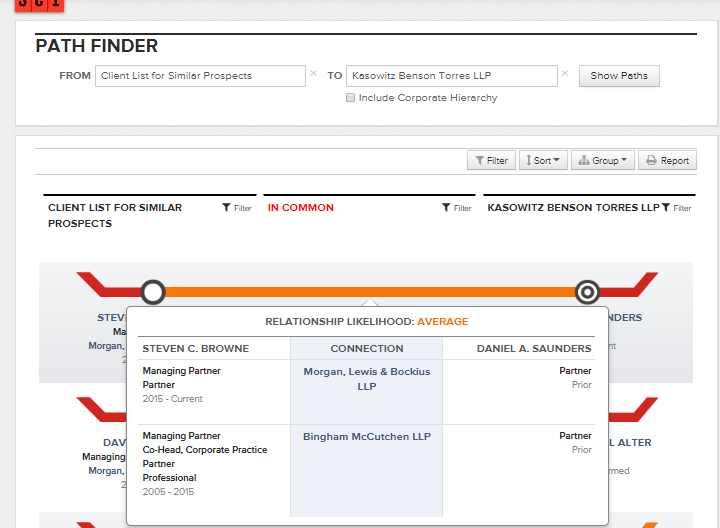Edit the FROM input field

[x=200, y=76]
